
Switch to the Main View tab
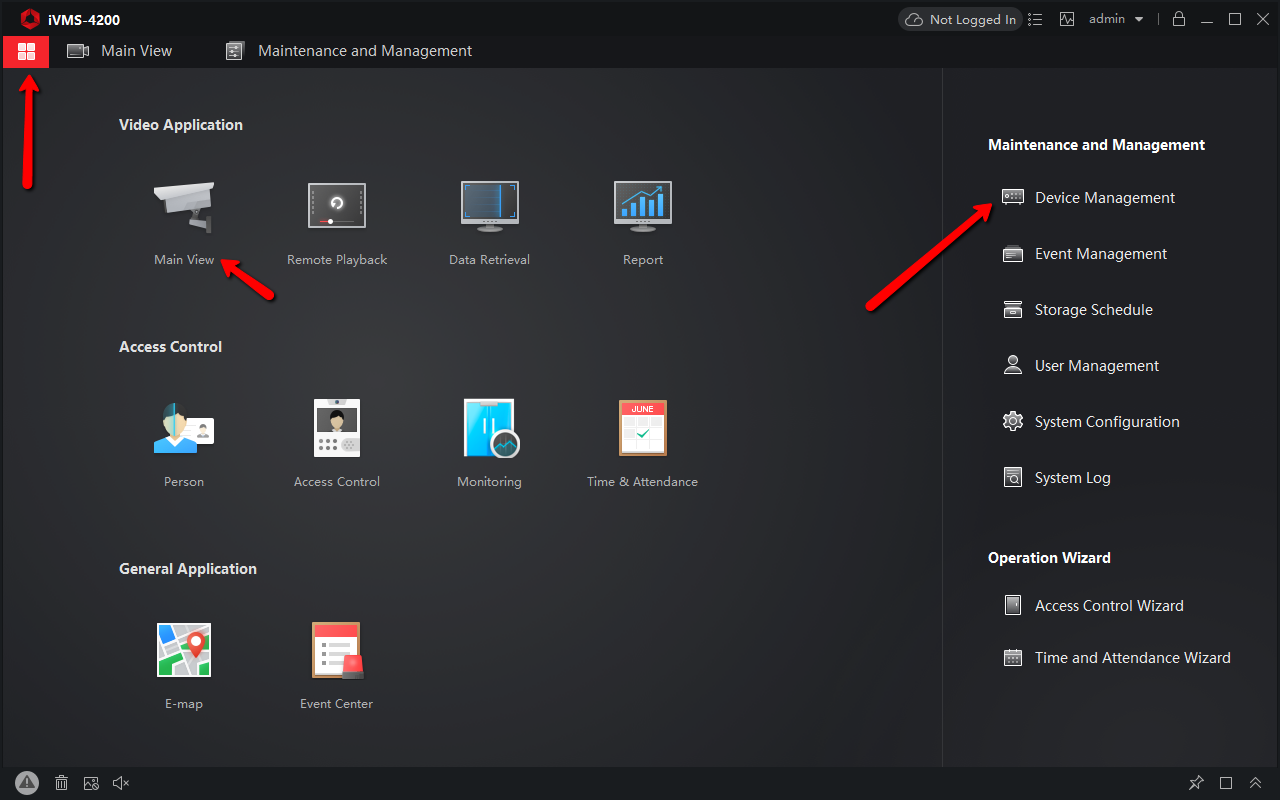[120, 51]
